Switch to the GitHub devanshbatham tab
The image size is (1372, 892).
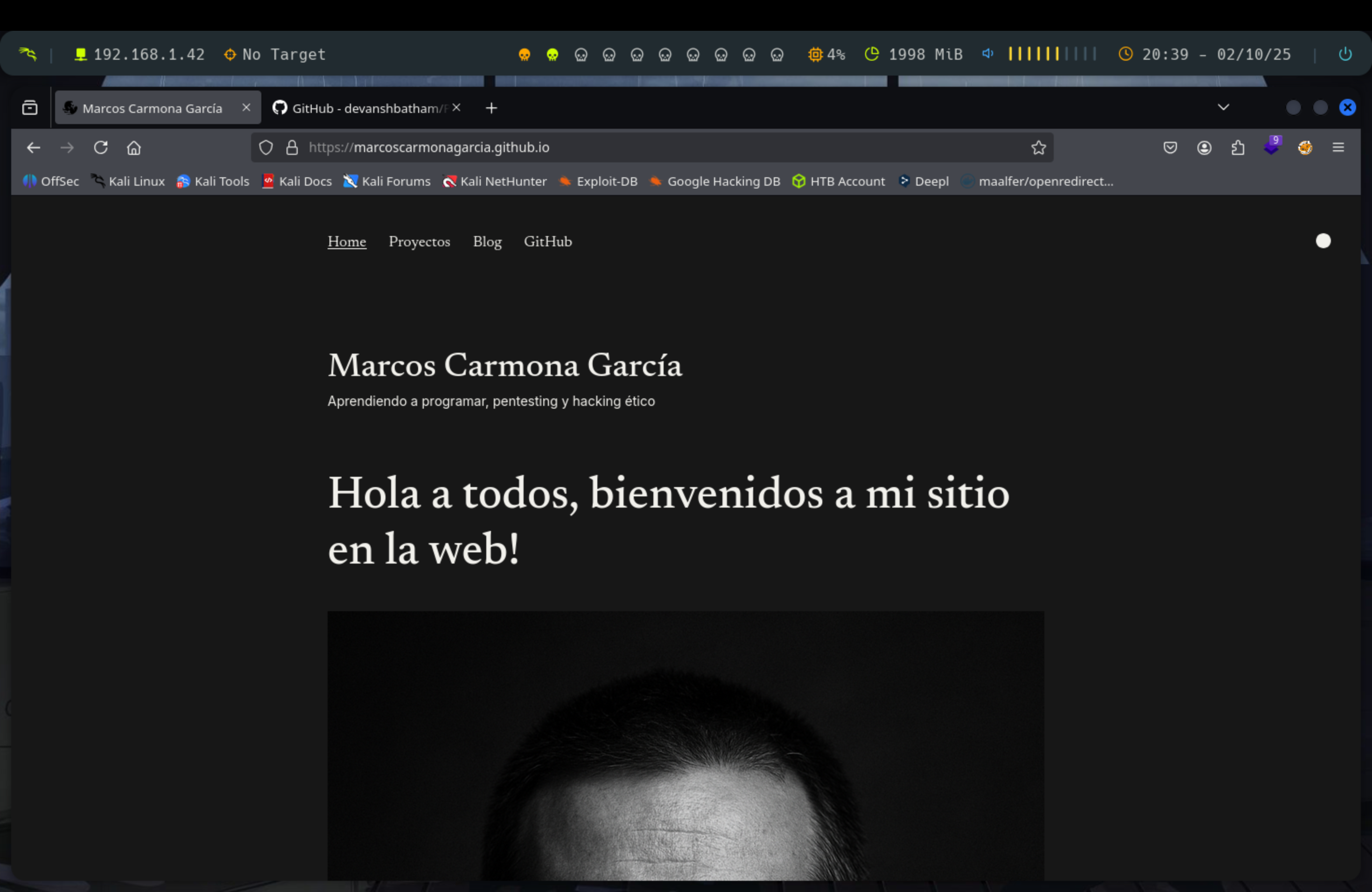363,108
